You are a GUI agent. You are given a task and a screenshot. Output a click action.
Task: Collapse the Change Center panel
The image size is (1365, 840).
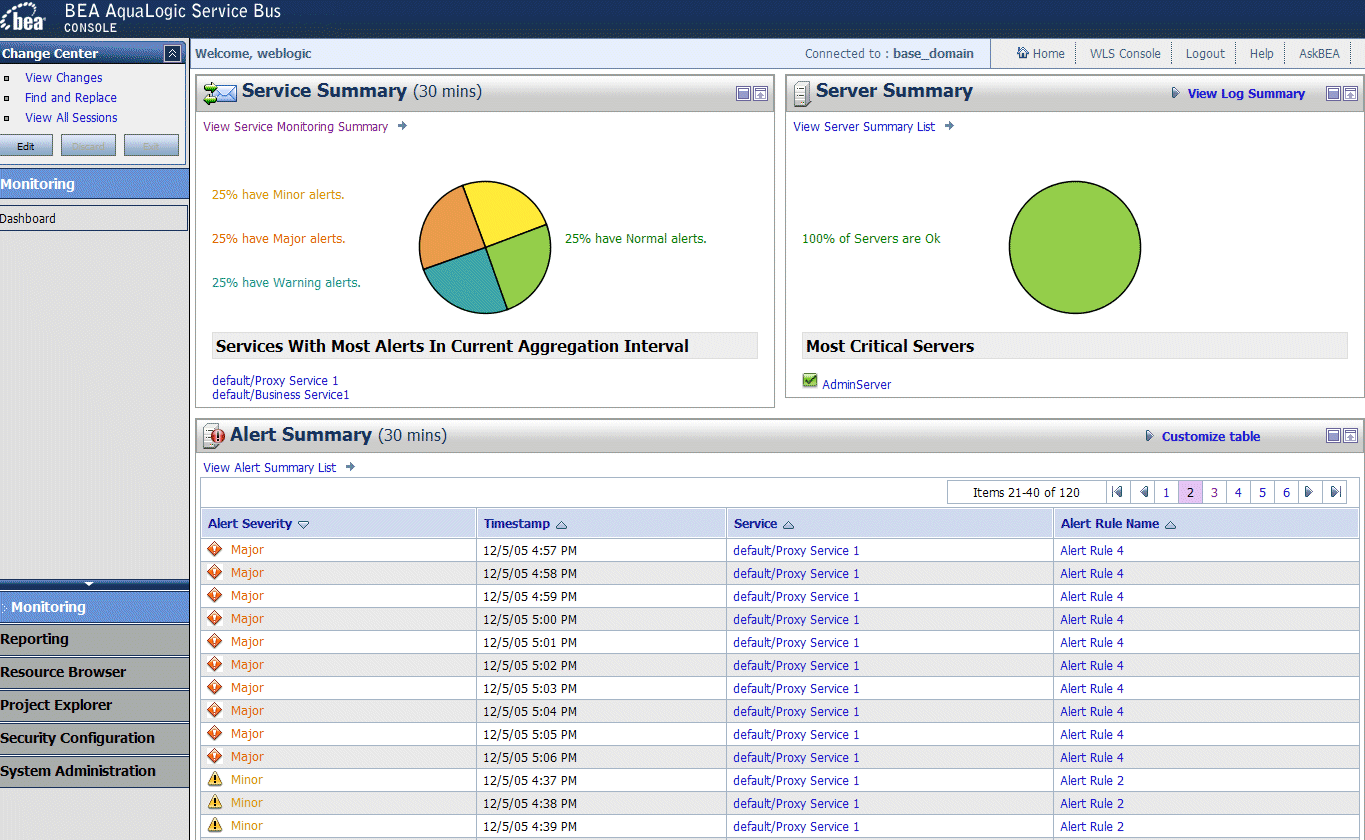173,54
